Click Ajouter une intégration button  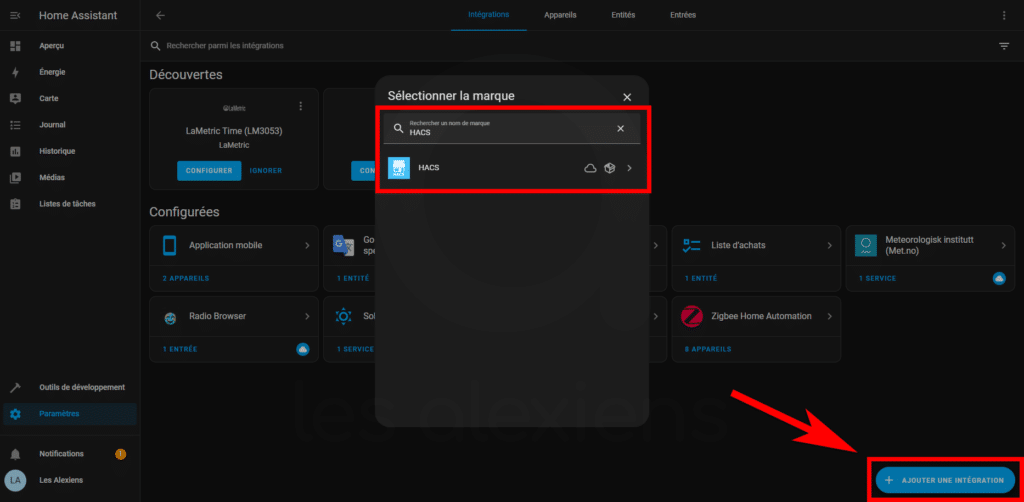click(x=945, y=480)
